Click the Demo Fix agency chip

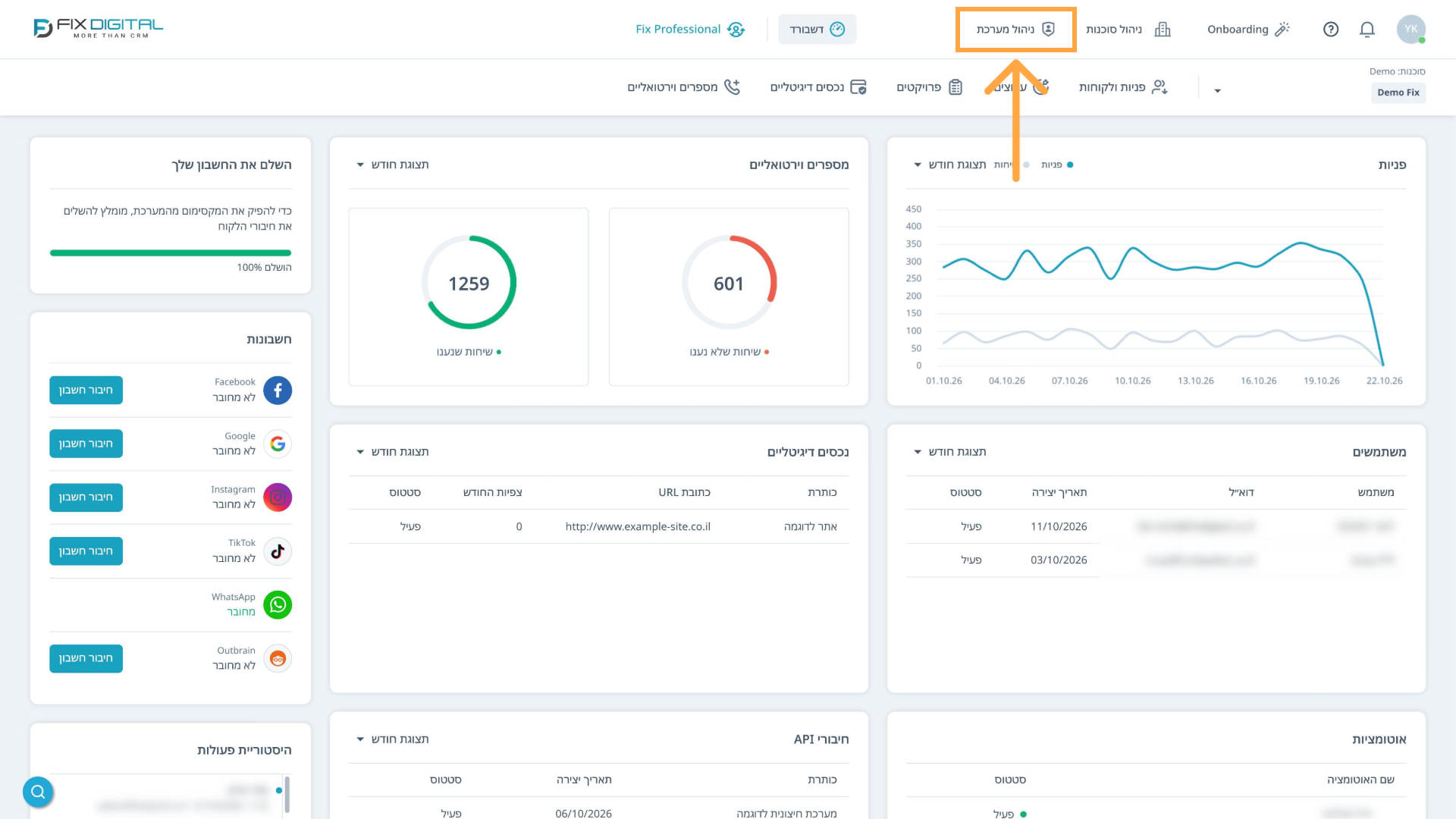click(x=1398, y=93)
